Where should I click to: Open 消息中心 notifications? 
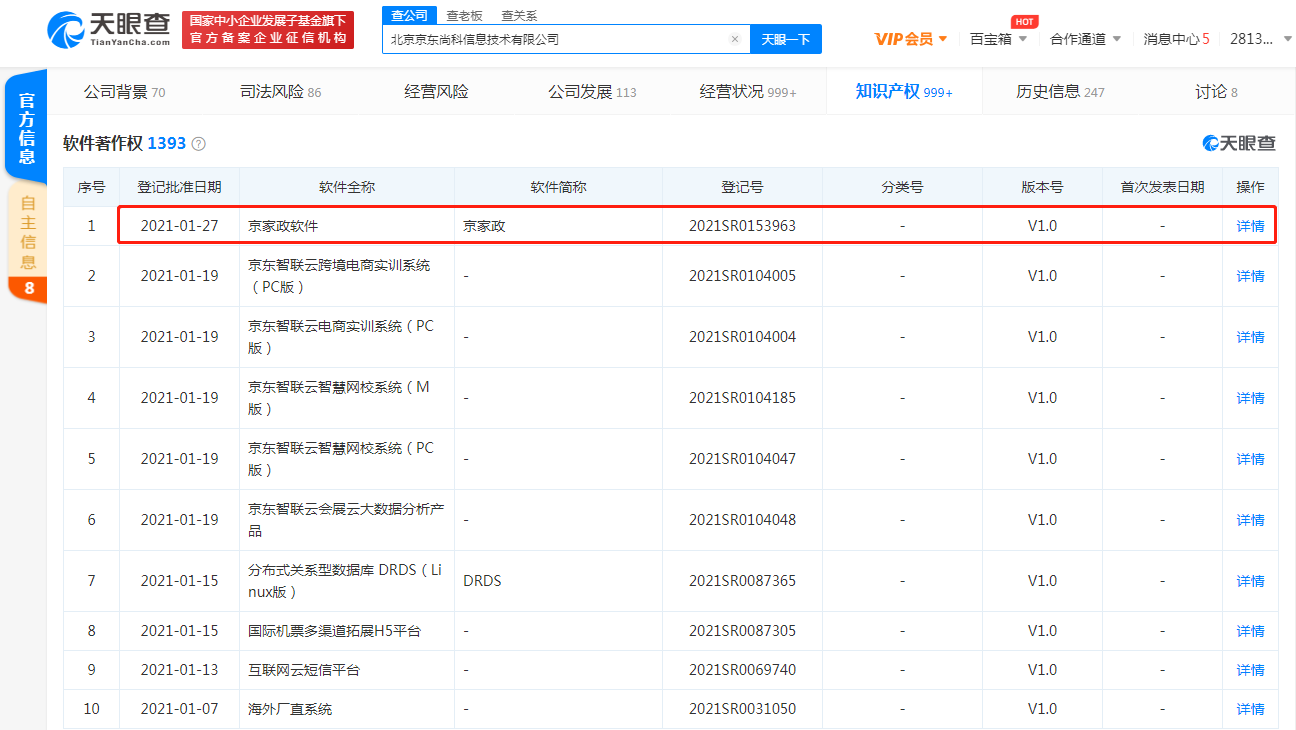[x=1177, y=39]
